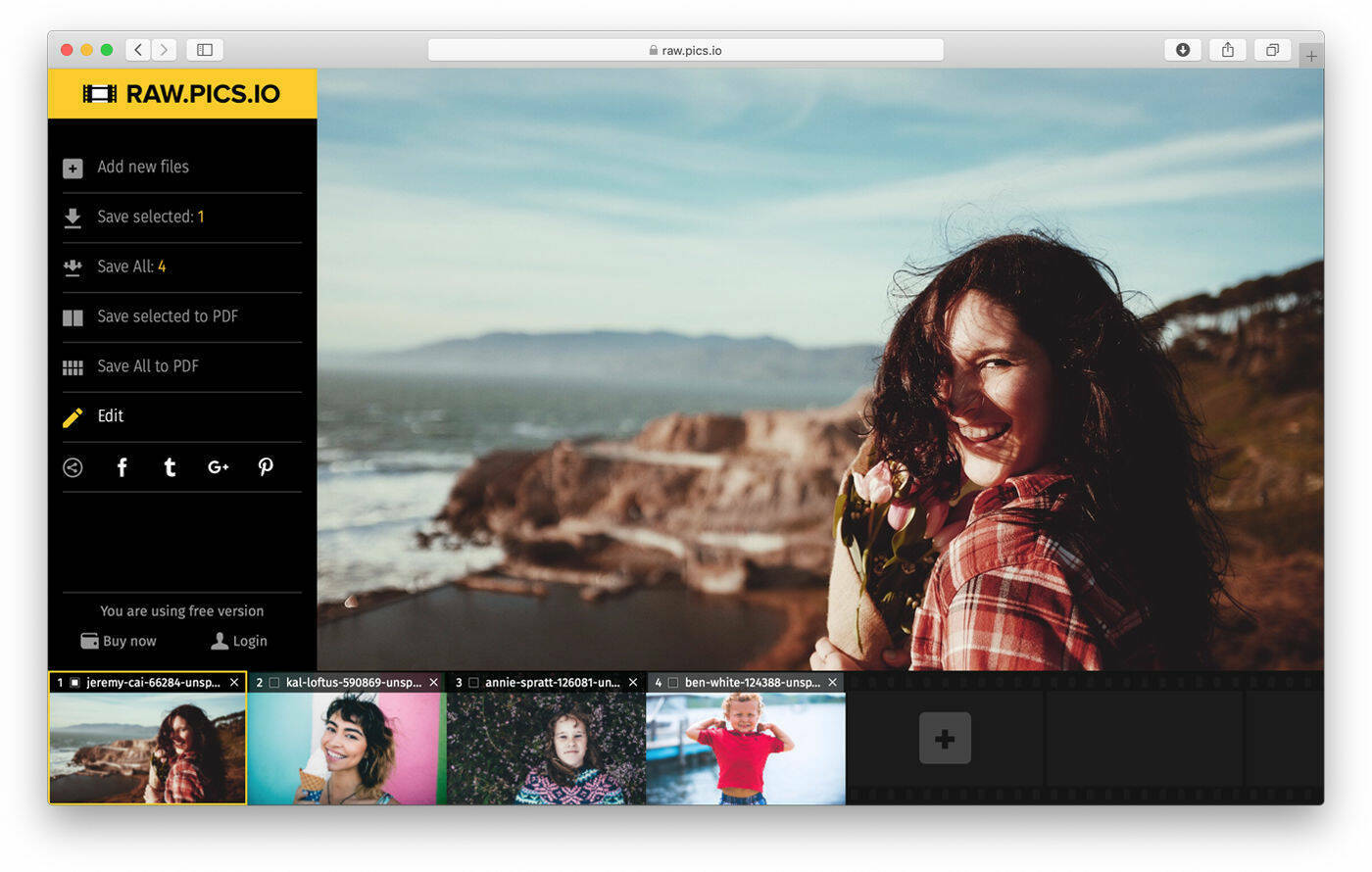
Task: Click the Buy now button
Action: 118,641
